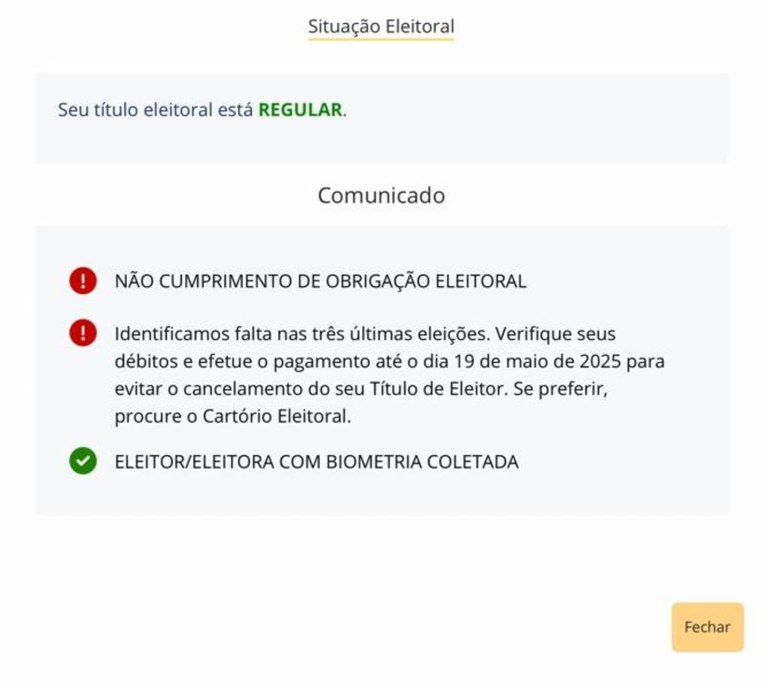Click 'procure o Cartório Eleitoral' text

[x=232, y=417]
